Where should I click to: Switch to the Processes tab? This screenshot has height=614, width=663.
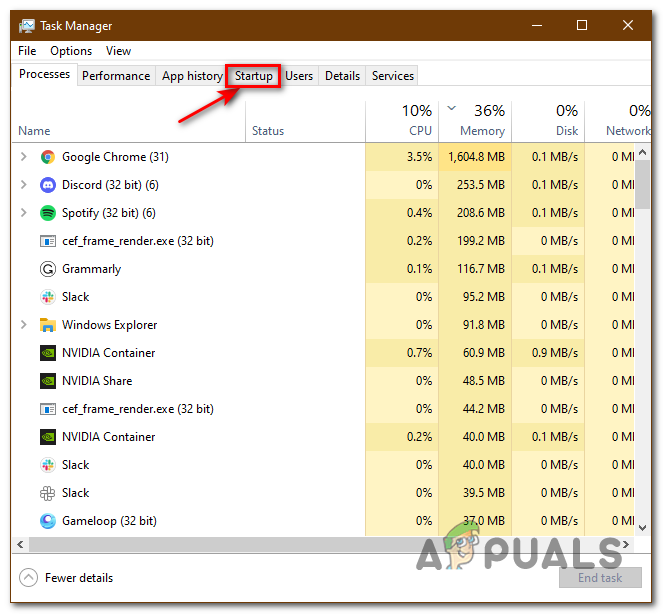44,74
